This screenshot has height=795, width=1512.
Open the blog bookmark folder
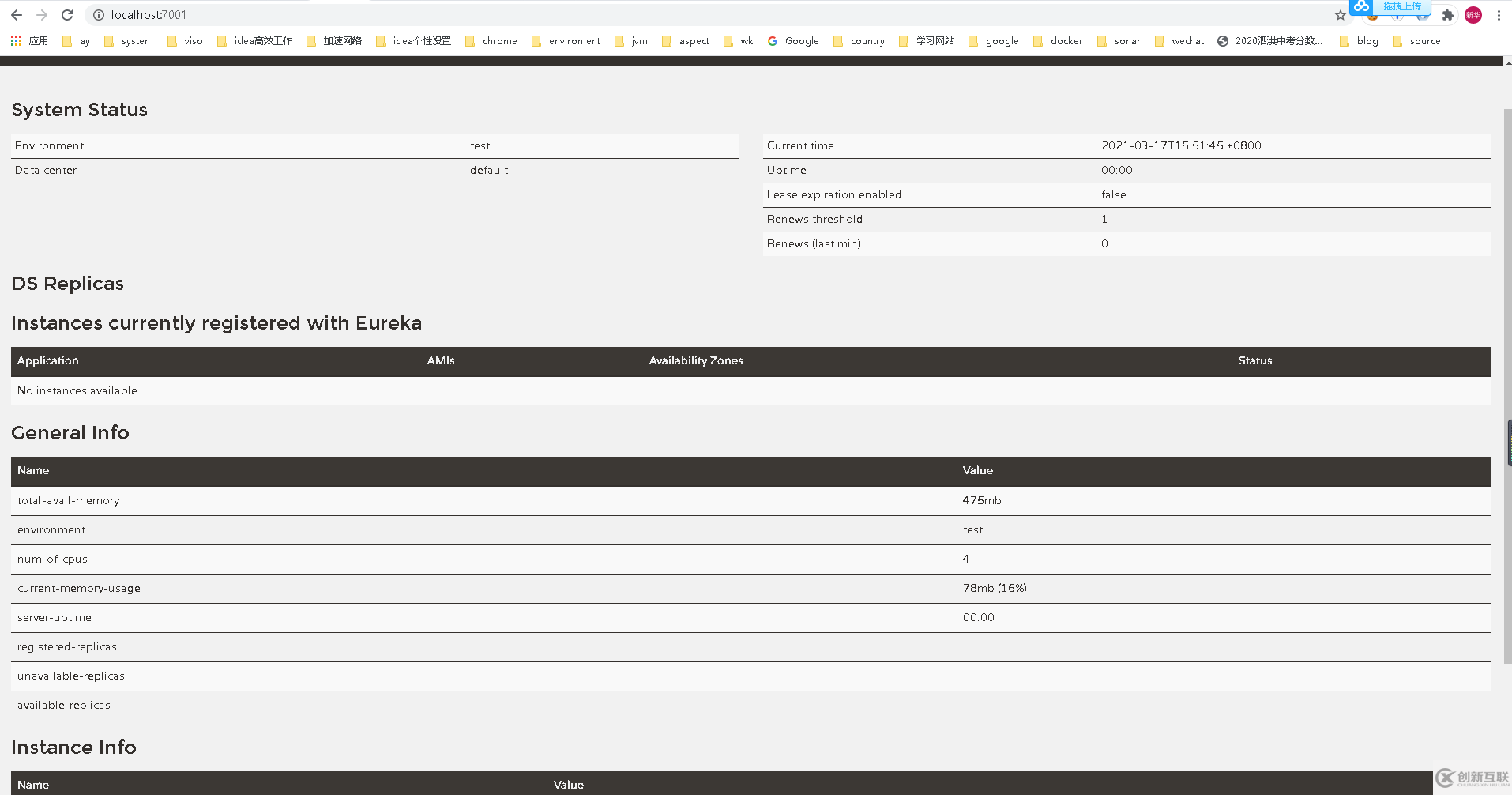click(1359, 41)
